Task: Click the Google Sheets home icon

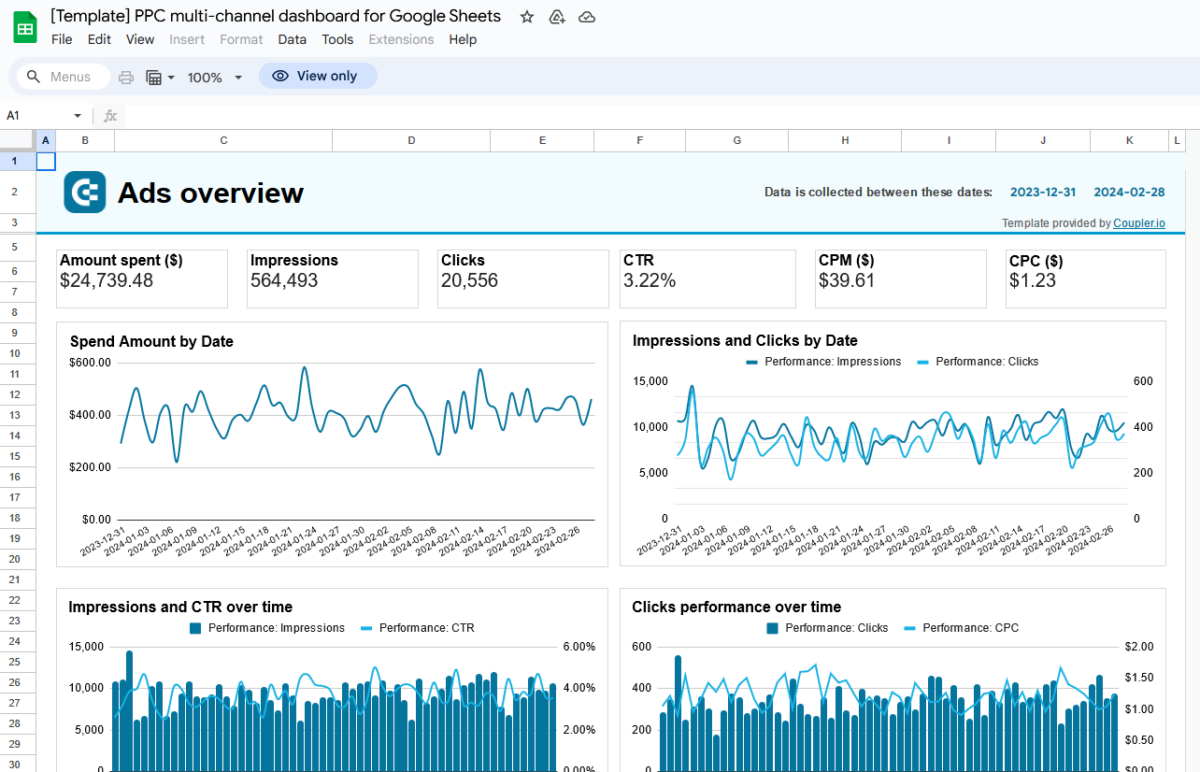Action: pos(24,26)
